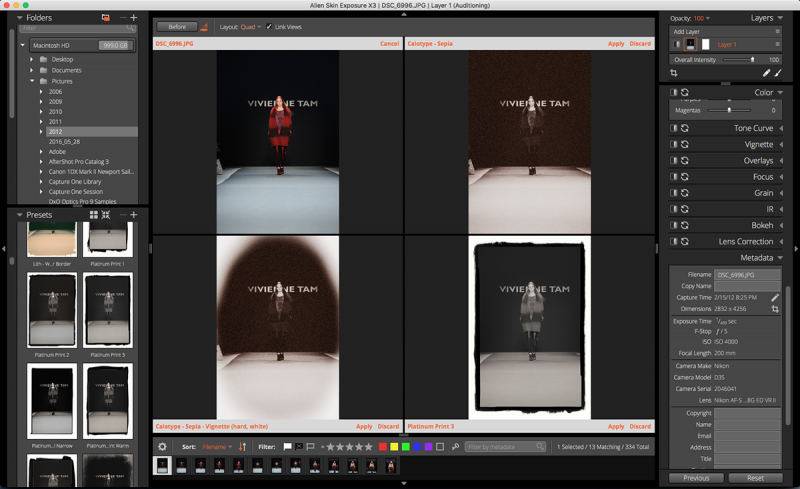The height and width of the screenshot is (489, 800).
Task: Expand the Tone Curve panel
Action: click(781, 128)
